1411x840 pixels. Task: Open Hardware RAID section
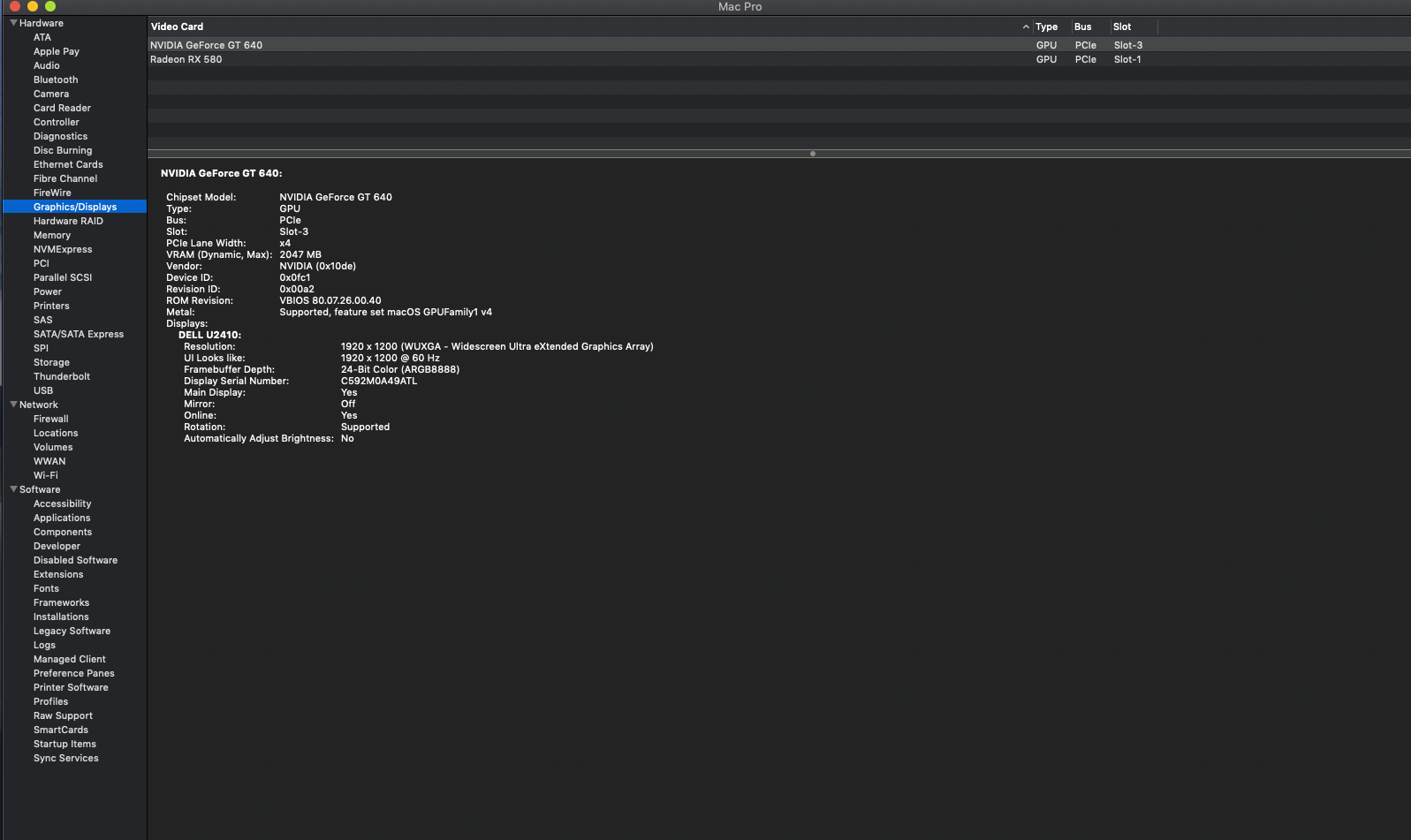[x=68, y=221]
